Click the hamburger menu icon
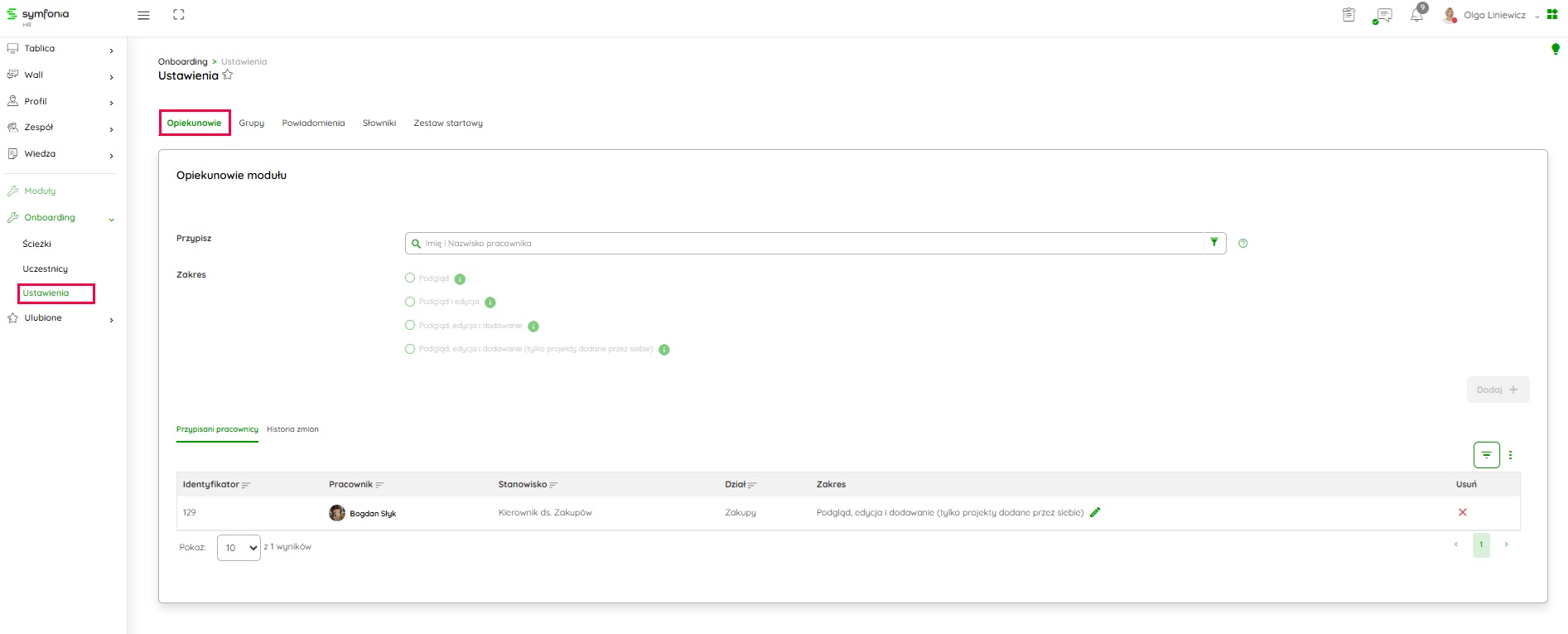 click(x=143, y=15)
